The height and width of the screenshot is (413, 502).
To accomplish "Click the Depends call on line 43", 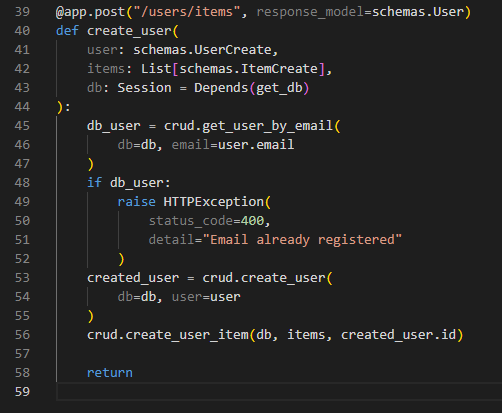I will click(x=221, y=88).
